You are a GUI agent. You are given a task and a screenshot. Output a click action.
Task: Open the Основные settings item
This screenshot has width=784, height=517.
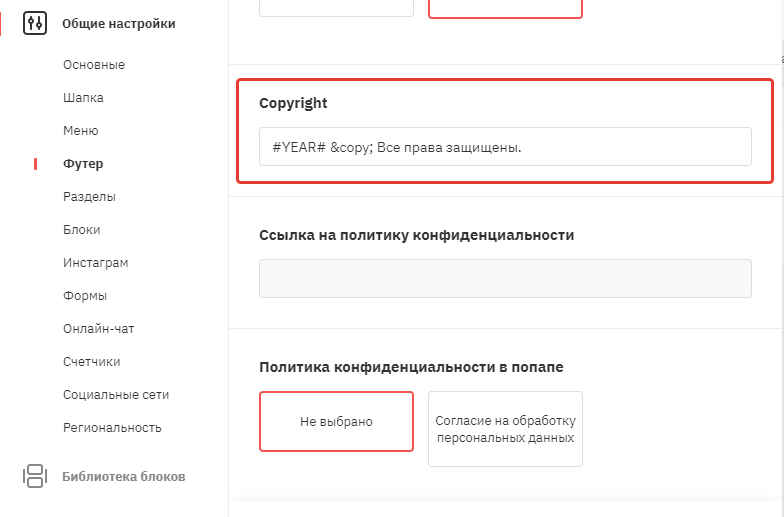click(94, 65)
